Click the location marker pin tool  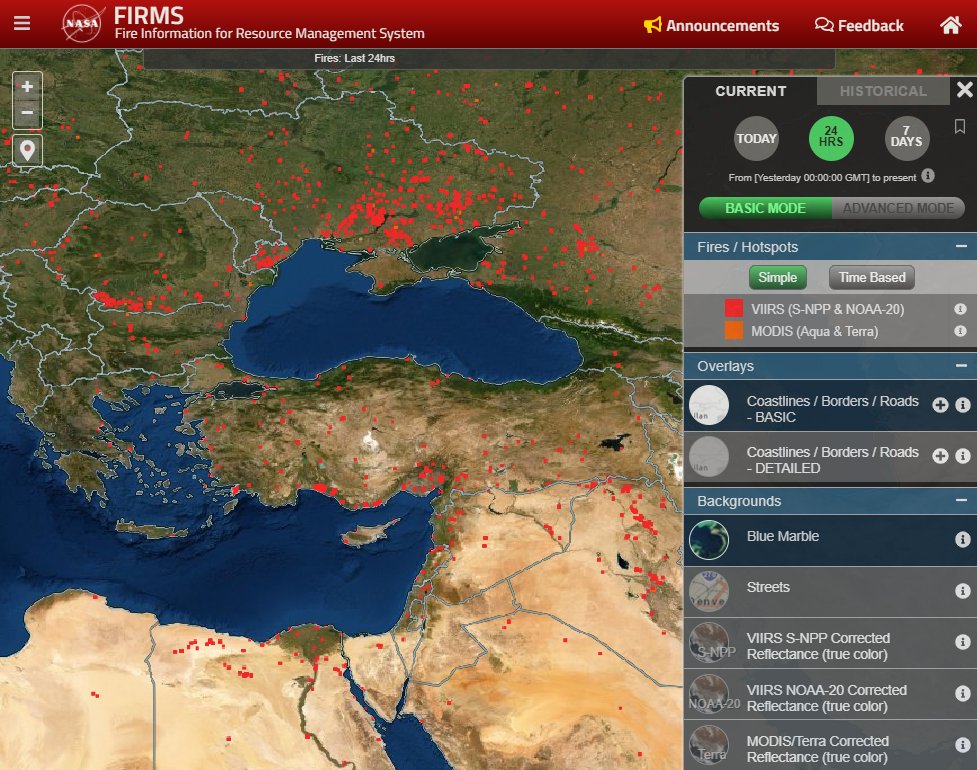click(27, 150)
